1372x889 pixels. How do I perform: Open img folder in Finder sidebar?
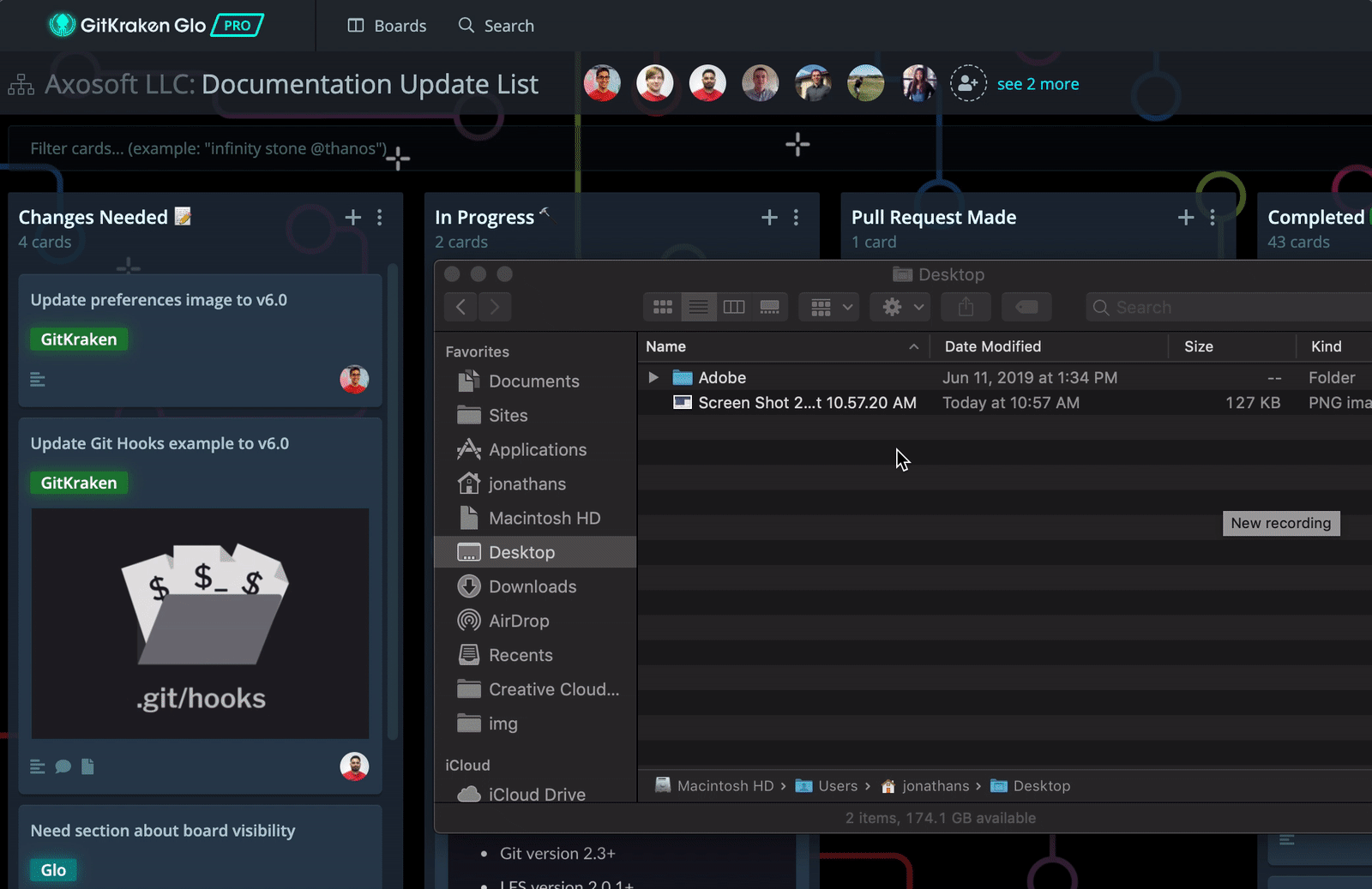535,724
